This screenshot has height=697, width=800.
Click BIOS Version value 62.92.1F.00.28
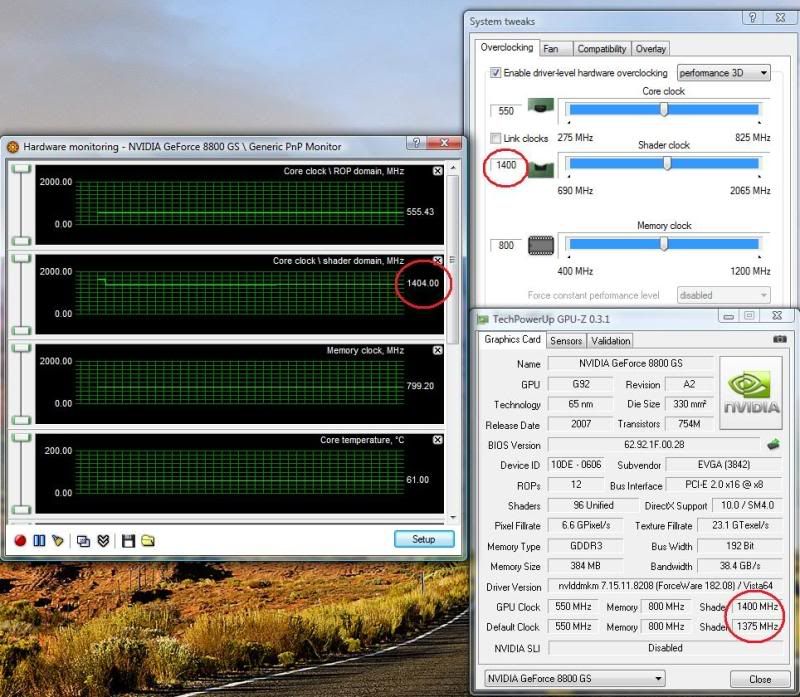[x=654, y=444]
